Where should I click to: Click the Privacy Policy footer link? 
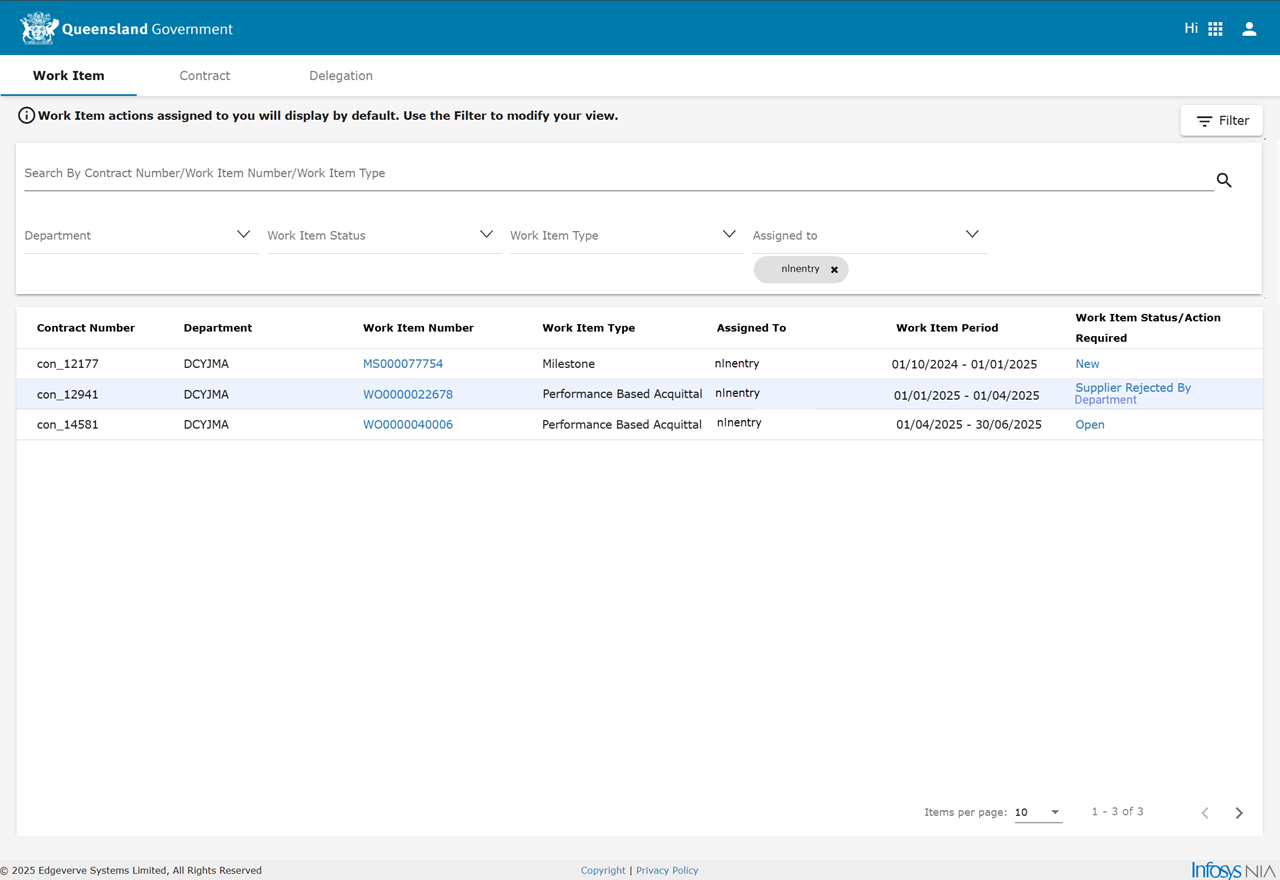(x=667, y=871)
